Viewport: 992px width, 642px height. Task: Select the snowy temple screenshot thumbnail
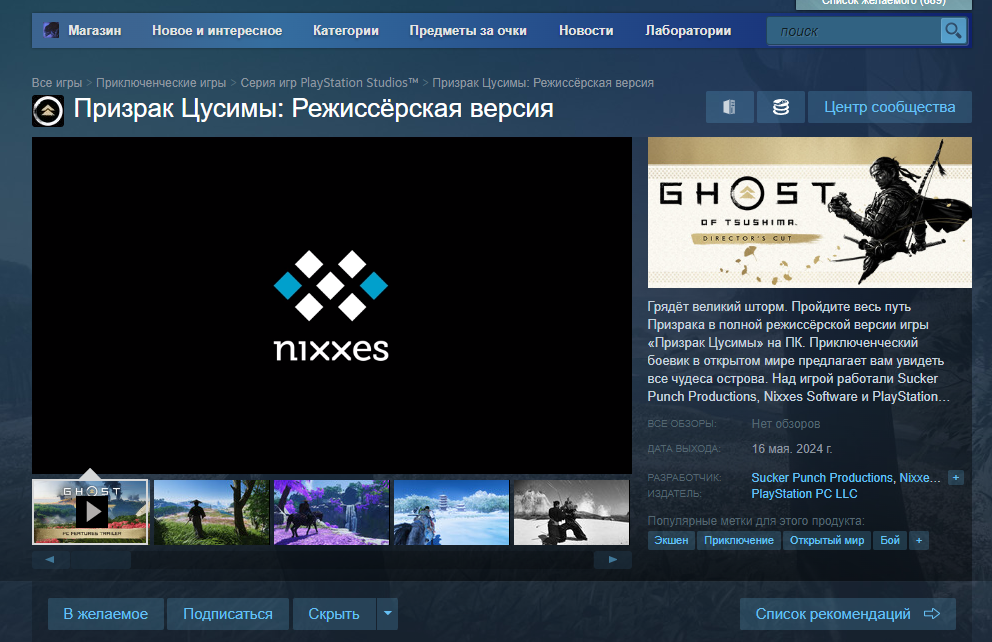[451, 512]
